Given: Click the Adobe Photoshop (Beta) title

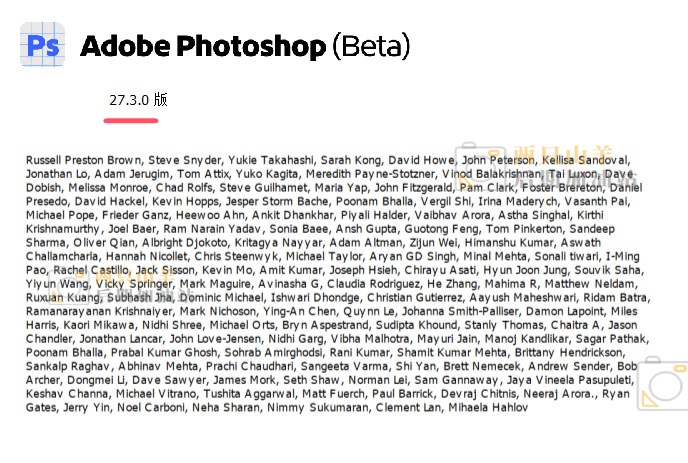Looking at the screenshot, I should point(245,46).
